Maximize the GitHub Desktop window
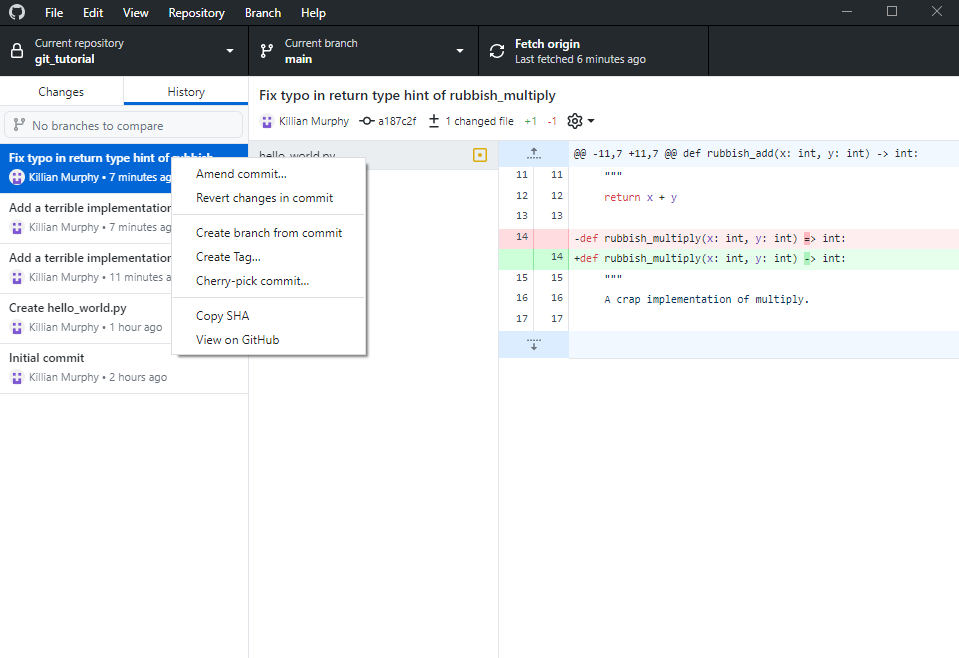The width and height of the screenshot is (959, 658). click(892, 12)
